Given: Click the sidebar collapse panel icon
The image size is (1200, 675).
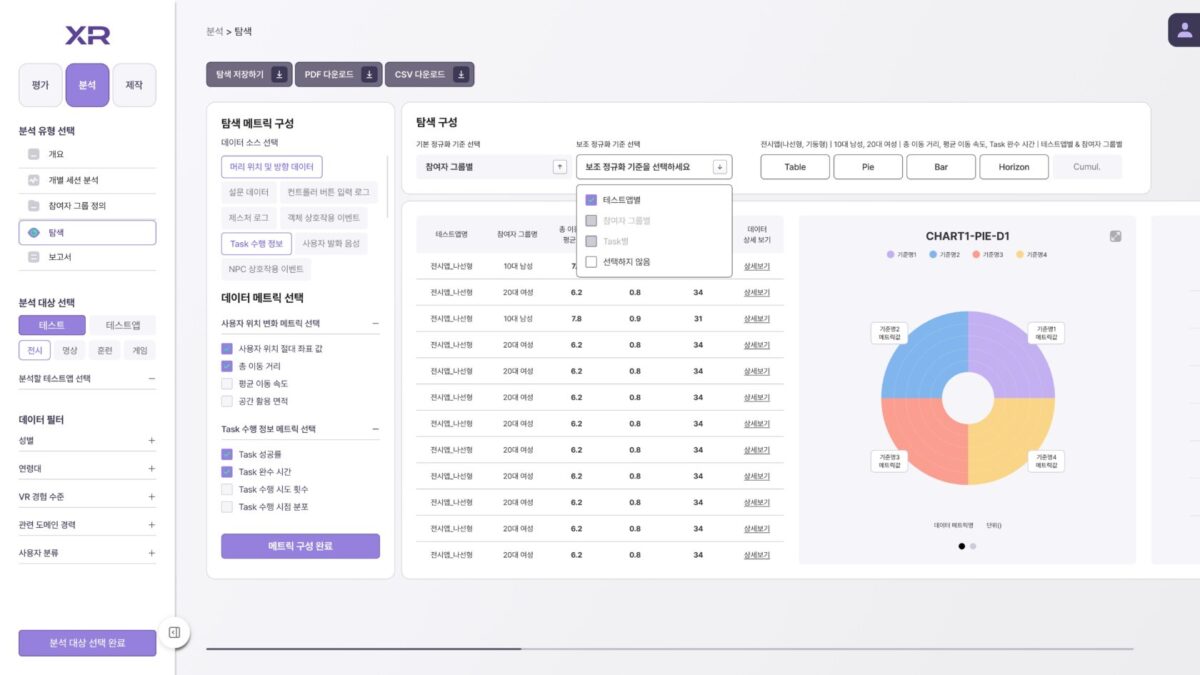Looking at the screenshot, I should pos(174,632).
